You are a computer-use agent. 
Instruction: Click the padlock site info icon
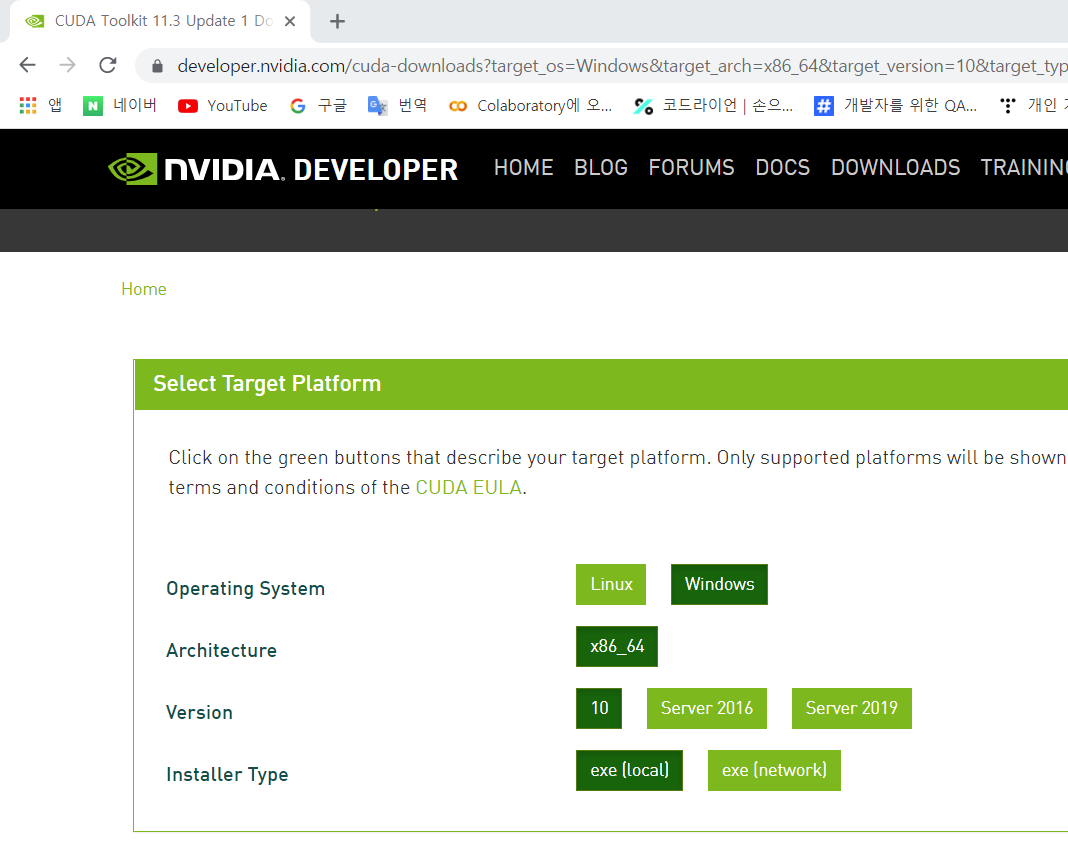pos(157,66)
